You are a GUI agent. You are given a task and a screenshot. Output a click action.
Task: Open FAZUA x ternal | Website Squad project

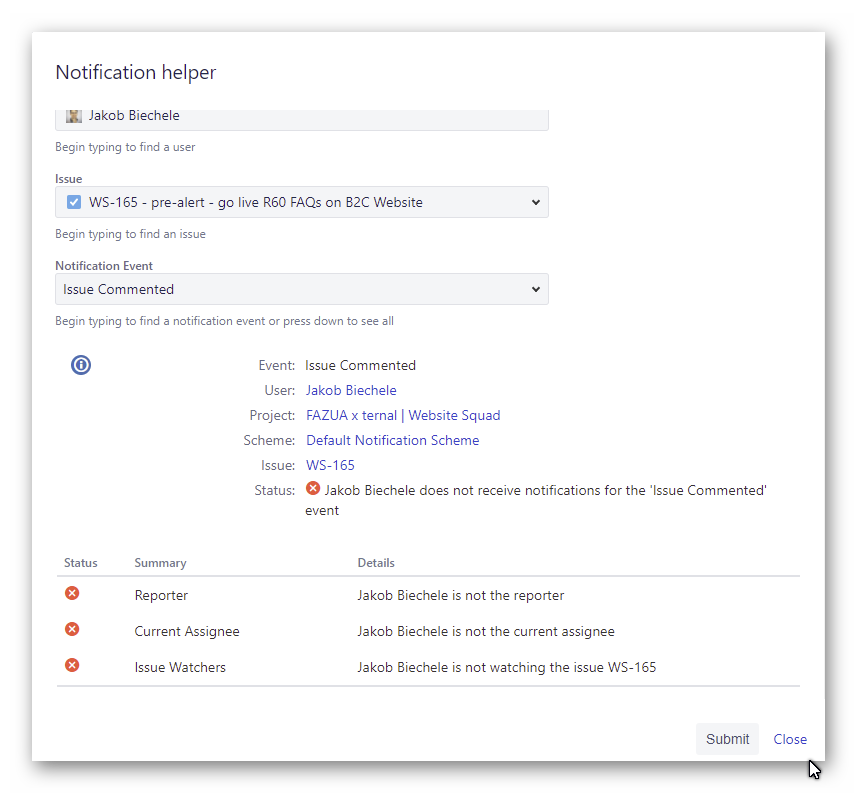click(403, 415)
